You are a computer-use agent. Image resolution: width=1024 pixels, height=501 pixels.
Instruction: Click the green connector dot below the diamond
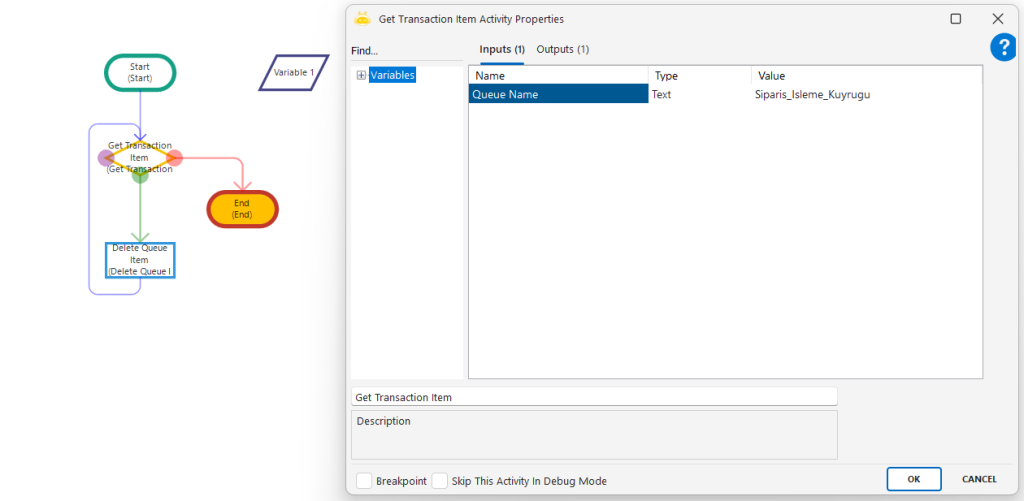tap(140, 176)
